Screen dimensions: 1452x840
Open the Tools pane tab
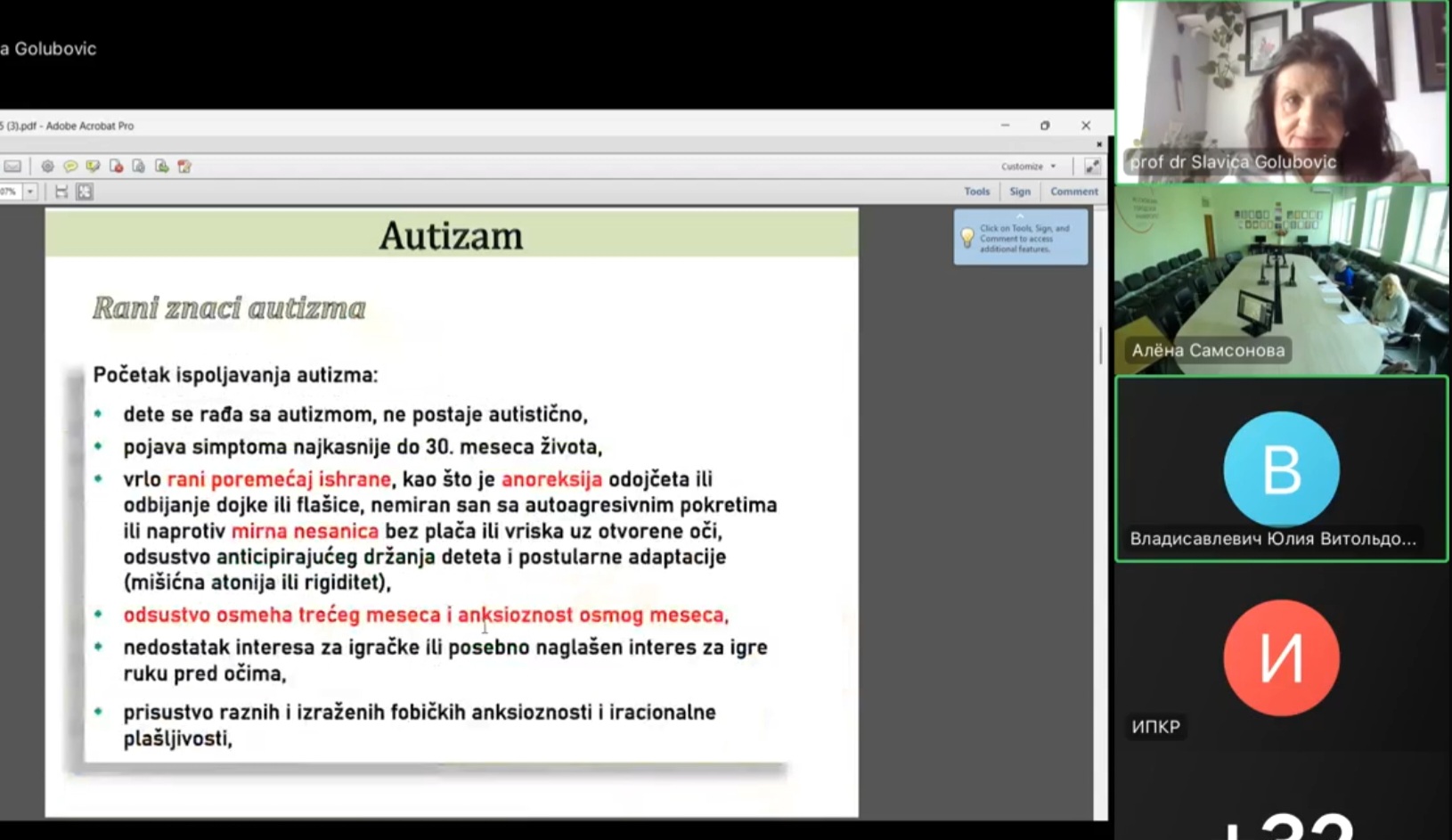(976, 192)
